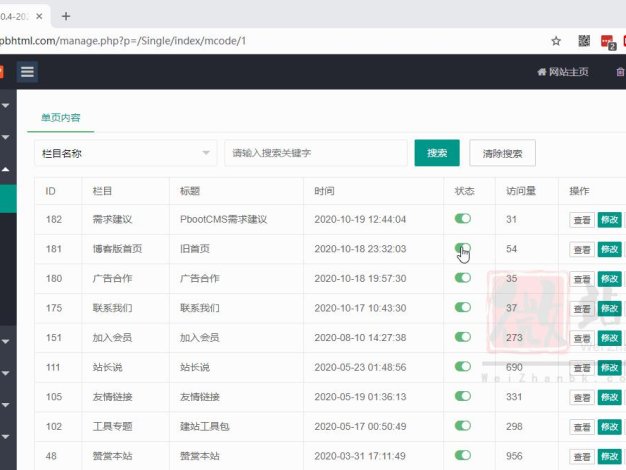The width and height of the screenshot is (626, 470).
Task: Bookmark this page with the star icon
Action: 556,41
